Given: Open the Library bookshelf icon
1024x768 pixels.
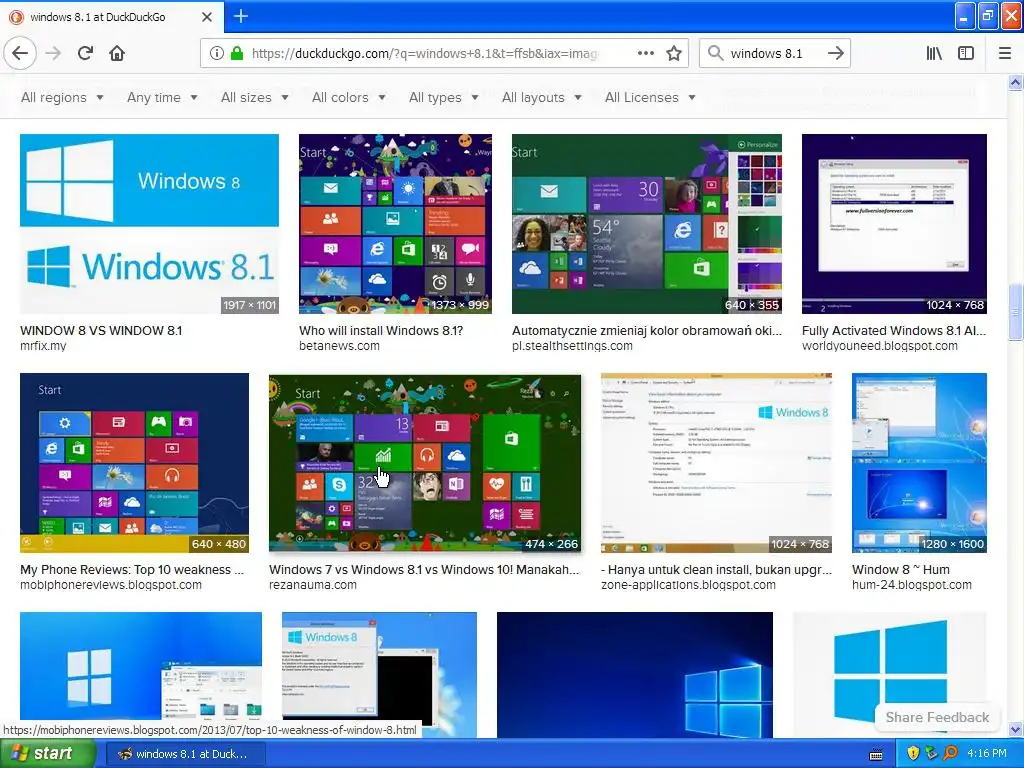Looking at the screenshot, I should [x=934, y=54].
